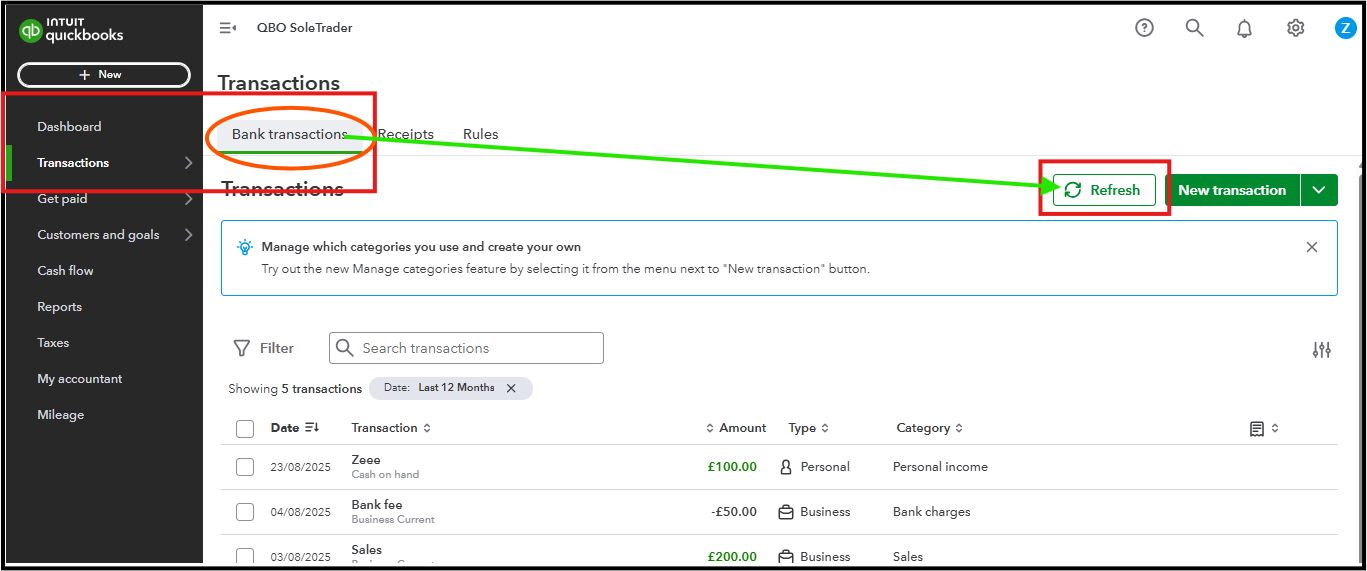Open notifications bell icon
Screen dimensions: 1367x571
point(1244,28)
